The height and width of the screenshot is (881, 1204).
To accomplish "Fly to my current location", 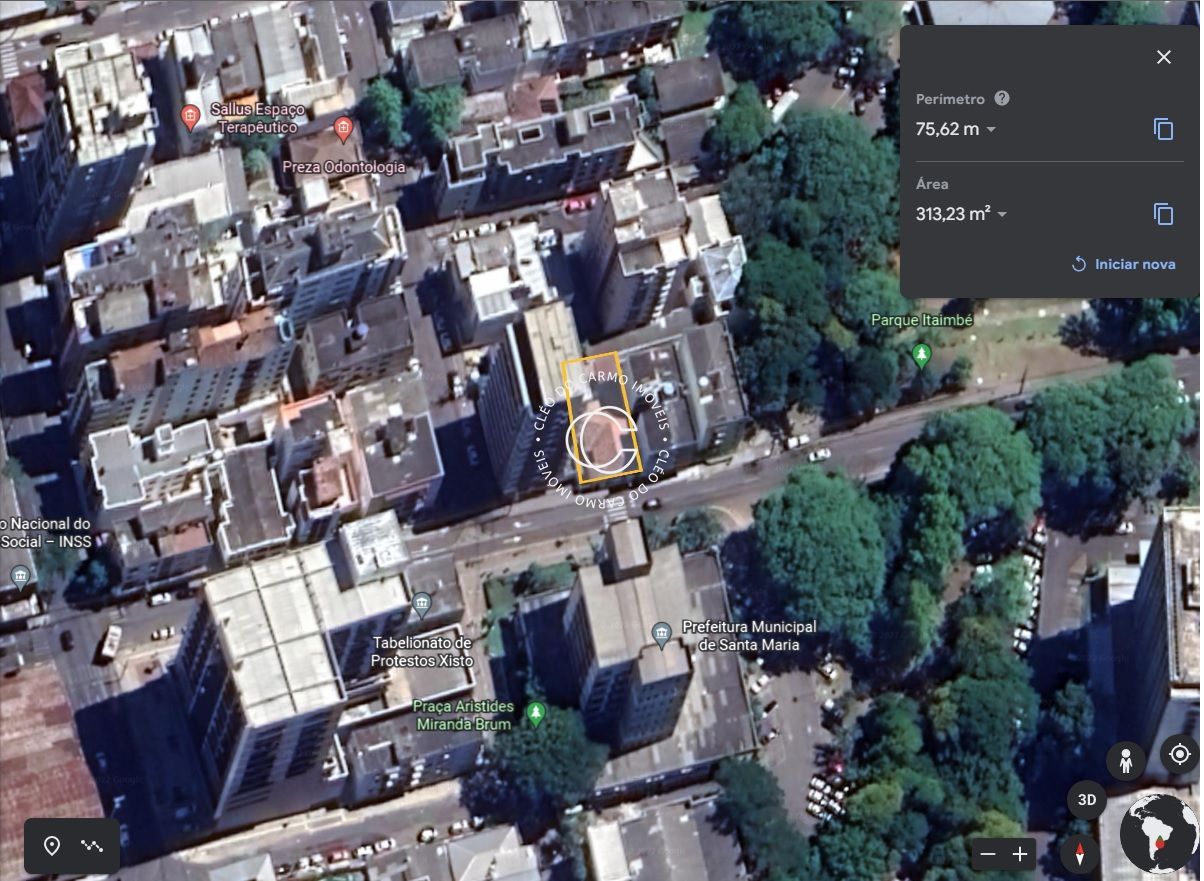I will point(1179,754).
